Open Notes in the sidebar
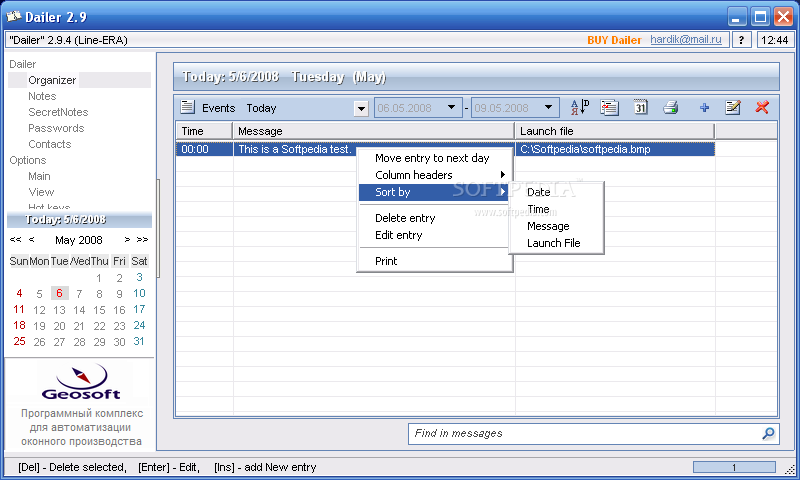This screenshot has height=480, width=800. [x=42, y=96]
